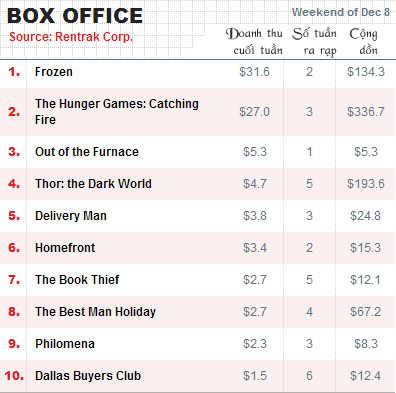396x393 pixels.
Task: Click the Cộng dồn column header
Action: 364,42
